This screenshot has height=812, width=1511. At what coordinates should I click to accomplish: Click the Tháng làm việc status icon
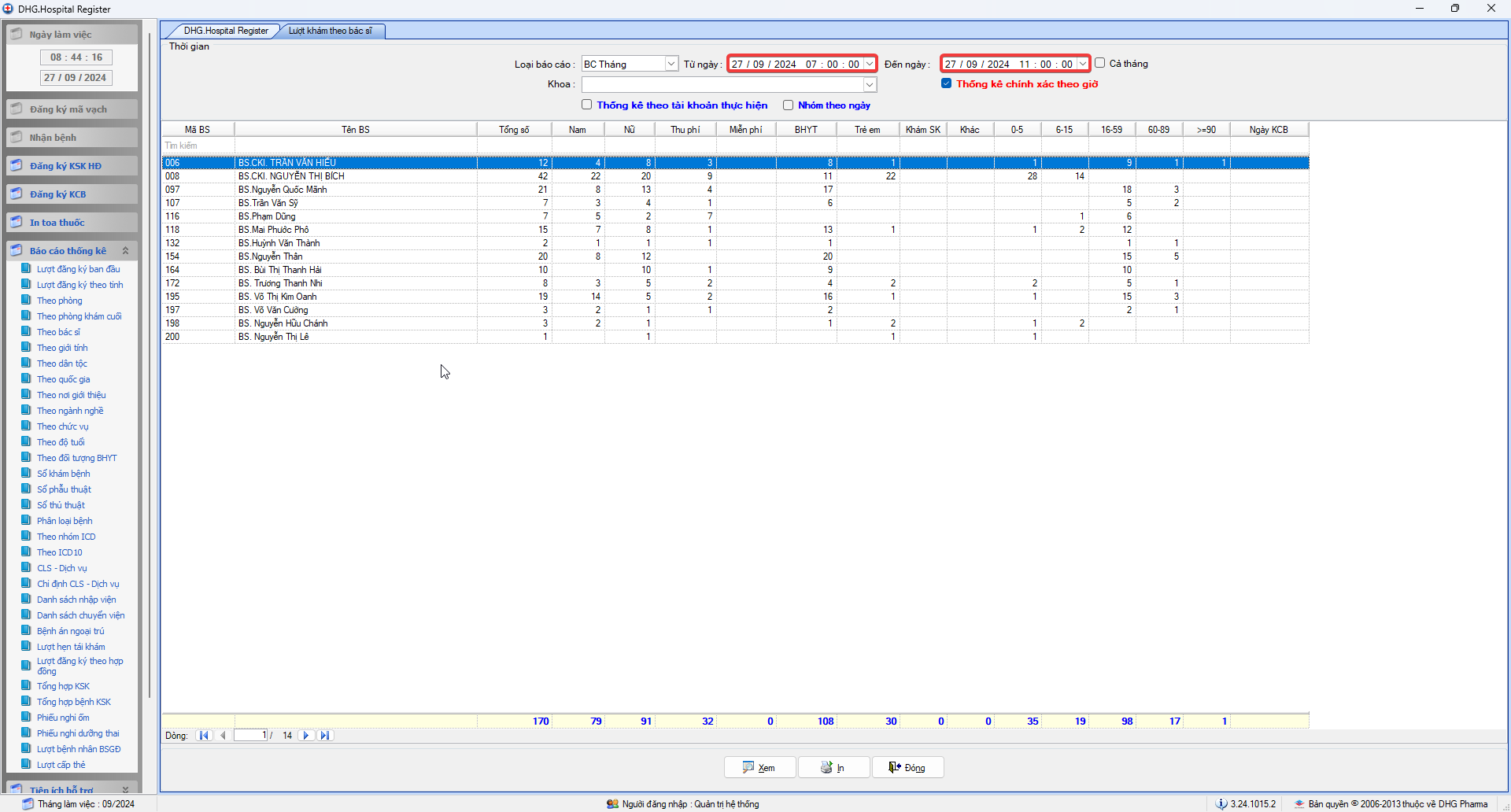pyautogui.click(x=28, y=804)
